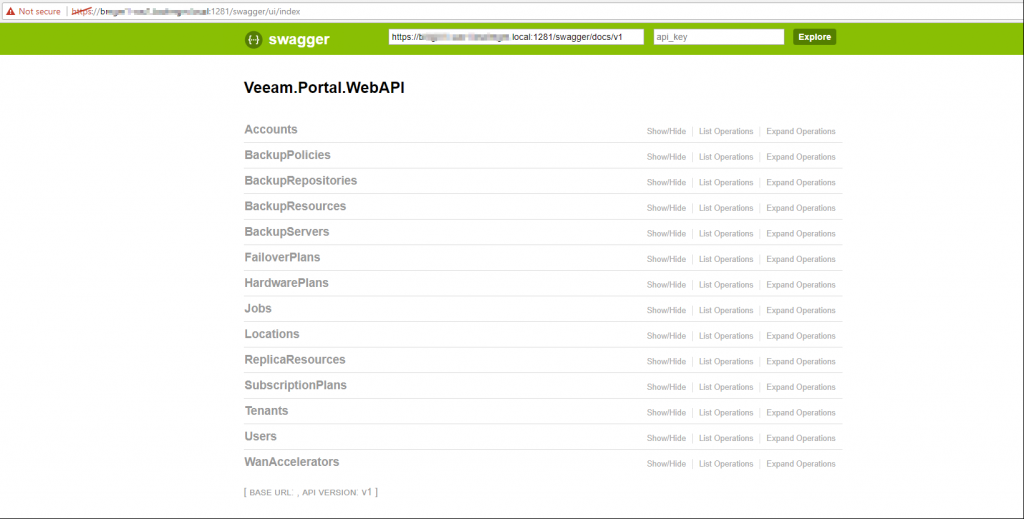List Operations for BackupServers
This screenshot has width=1024, height=519.
click(726, 234)
